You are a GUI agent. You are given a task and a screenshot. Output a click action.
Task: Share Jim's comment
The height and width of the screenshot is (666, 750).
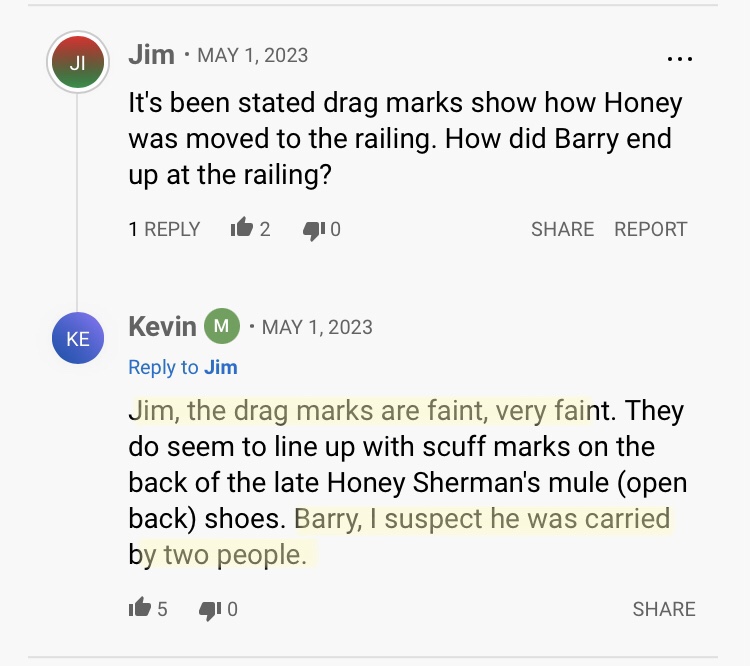click(562, 229)
